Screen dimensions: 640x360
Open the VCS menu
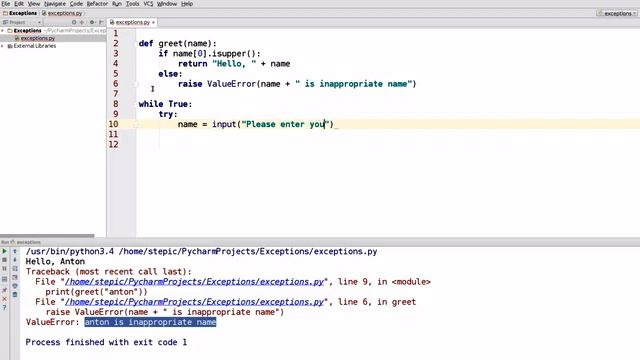(x=148, y=4)
